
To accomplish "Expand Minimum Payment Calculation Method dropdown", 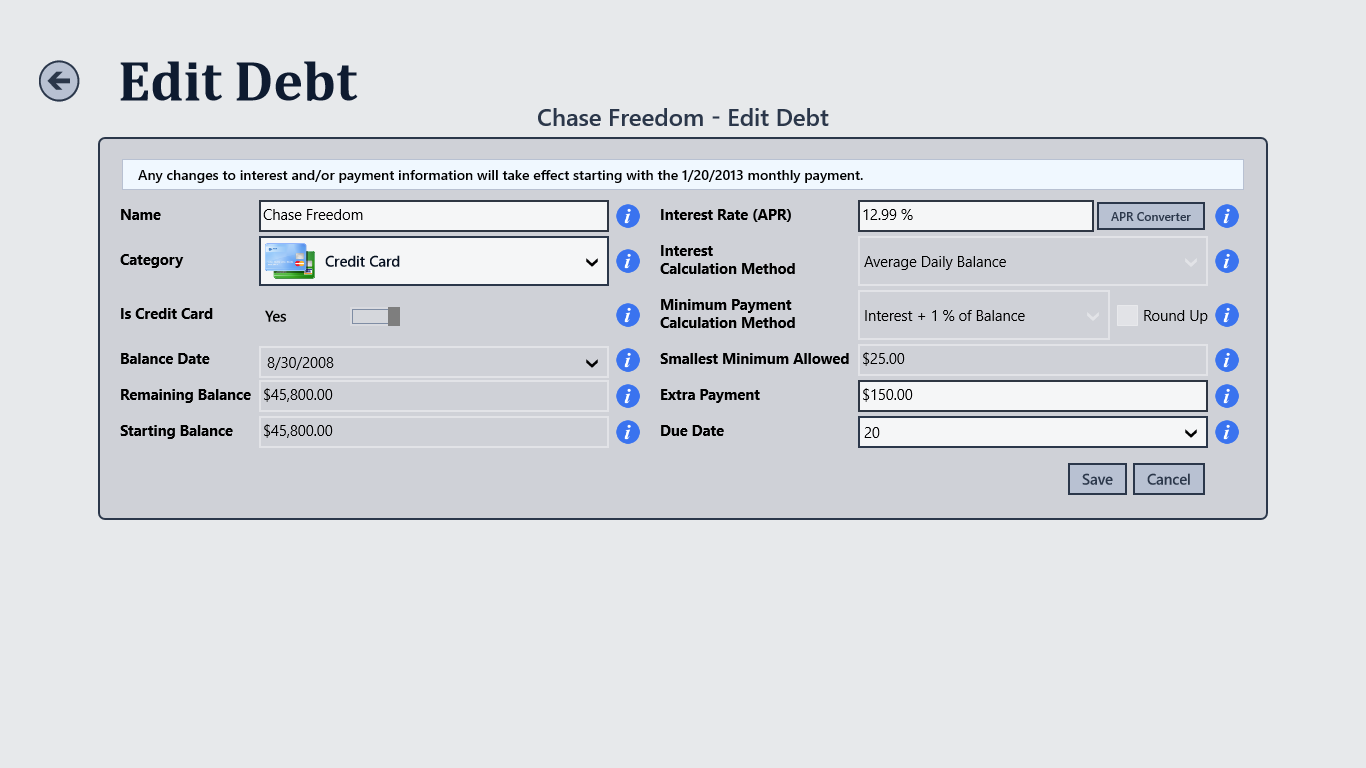I will click(x=983, y=315).
